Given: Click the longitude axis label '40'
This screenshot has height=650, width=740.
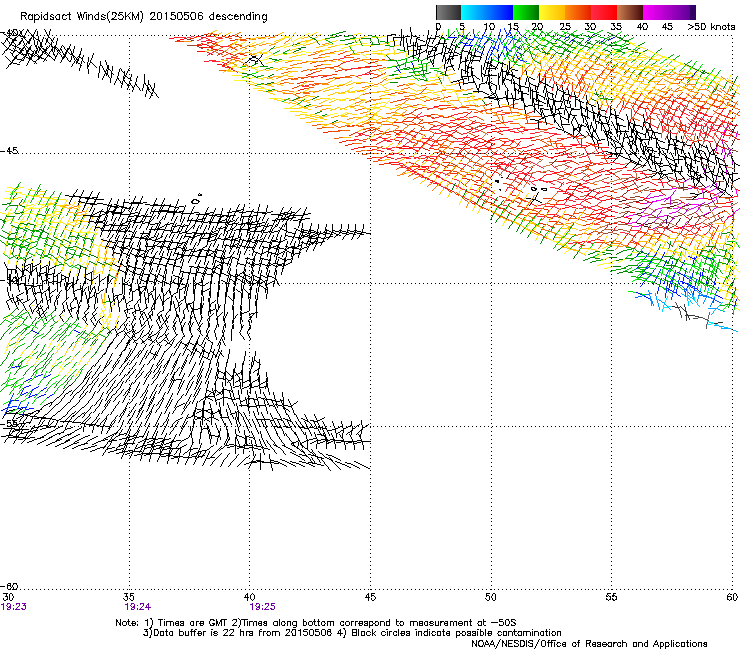Looking at the screenshot, I should pos(249,597).
